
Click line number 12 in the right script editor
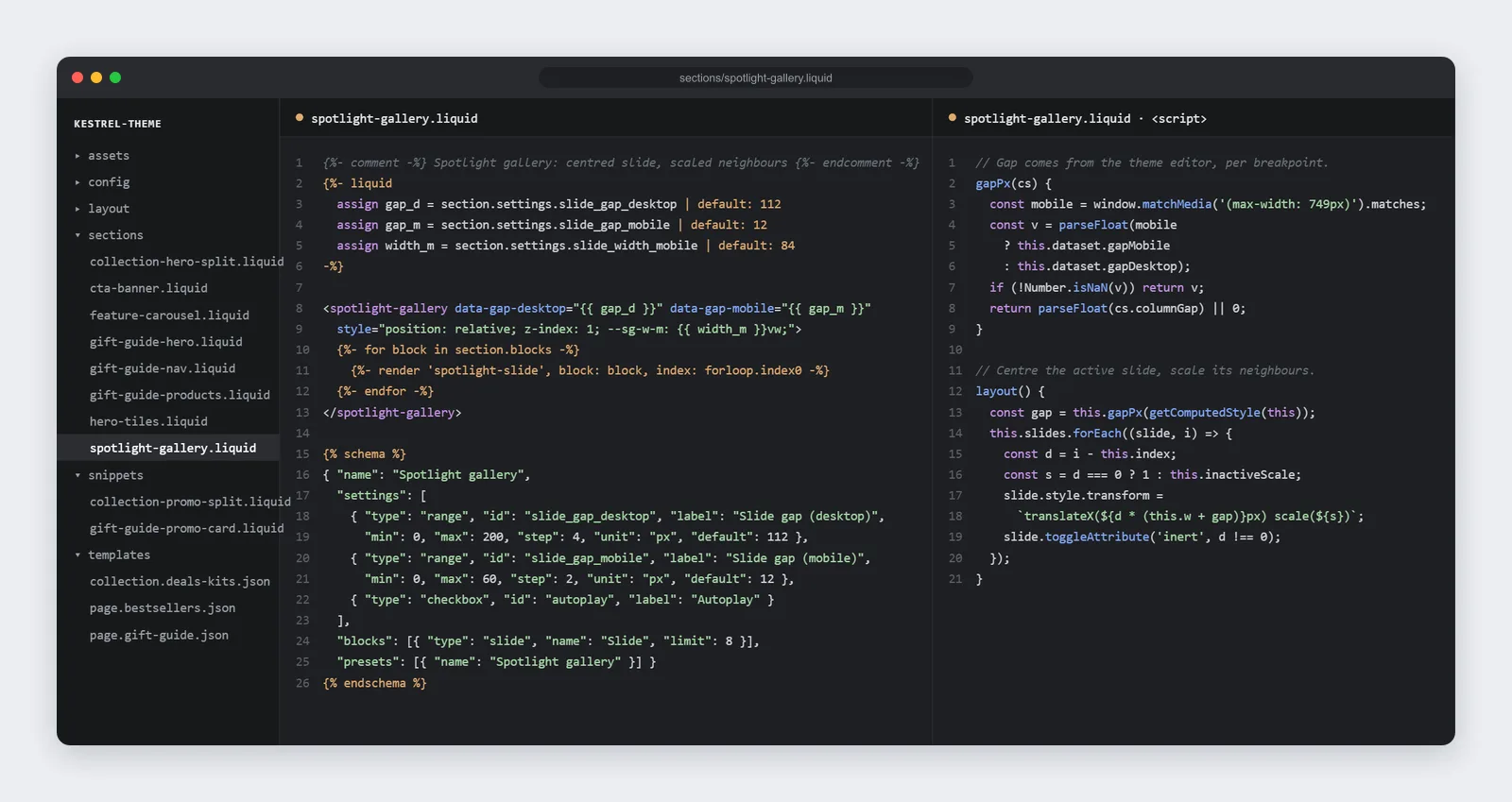click(x=955, y=391)
